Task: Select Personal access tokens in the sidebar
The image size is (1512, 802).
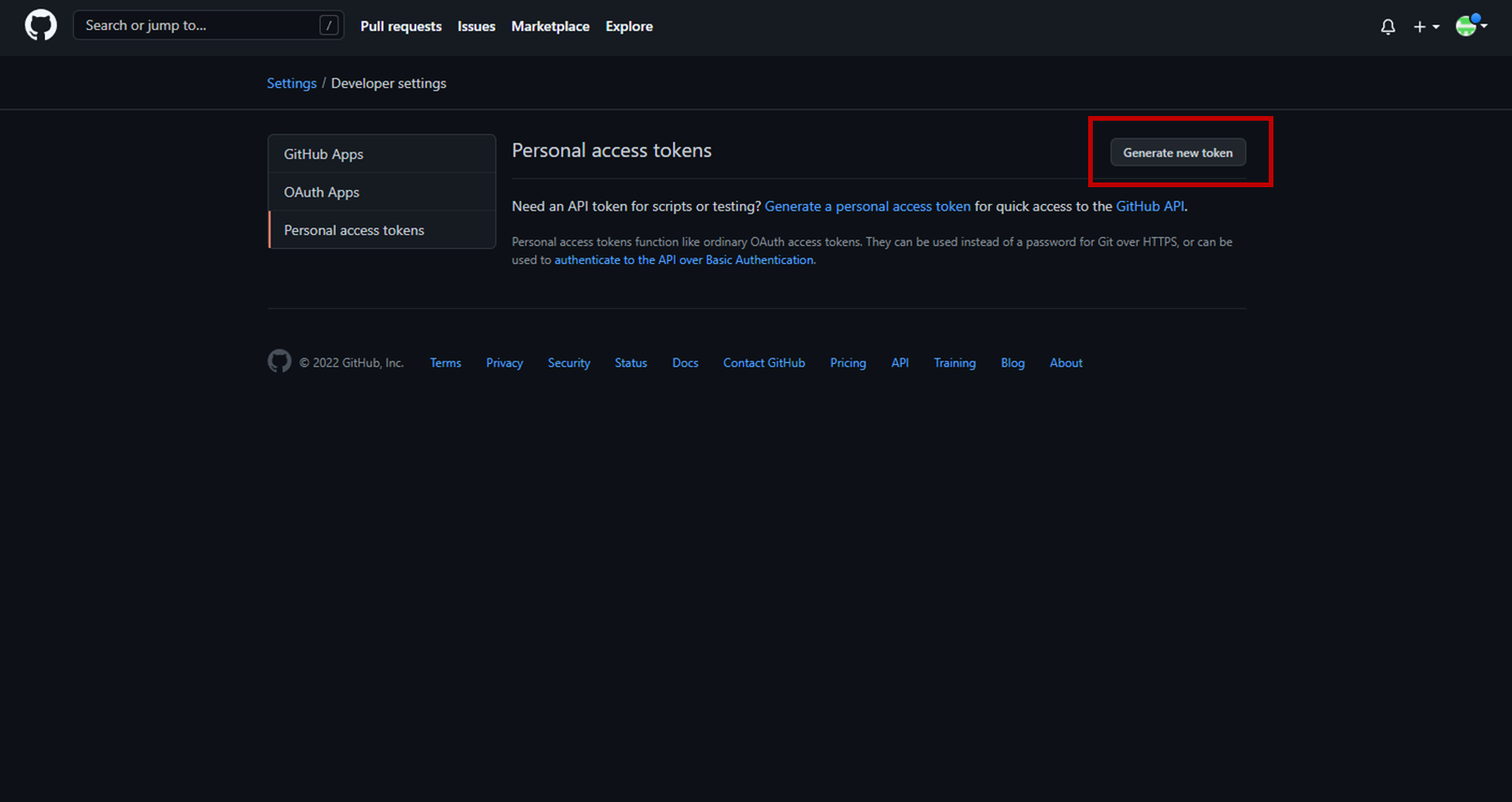Action: coord(382,230)
